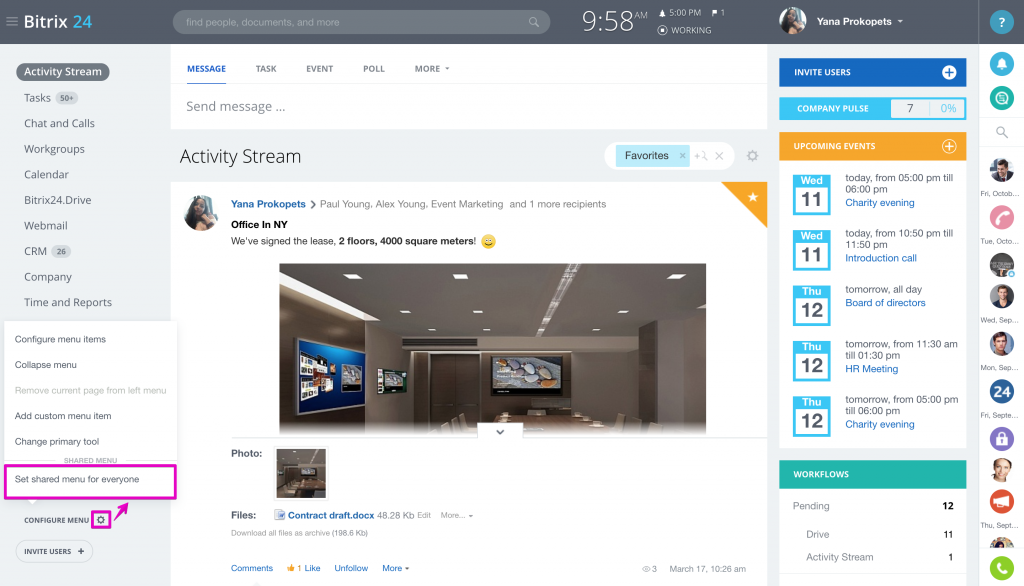Click Unfollow under the post

351,568
